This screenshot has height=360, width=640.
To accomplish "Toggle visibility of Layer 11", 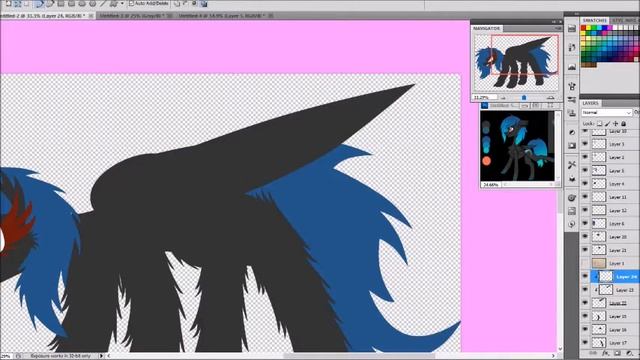I will click(585, 197).
